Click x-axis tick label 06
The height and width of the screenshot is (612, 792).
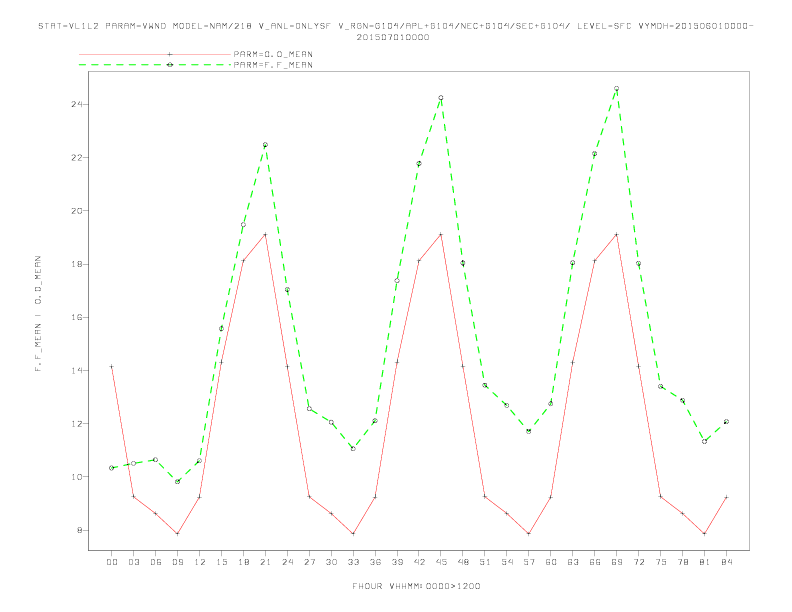[156, 562]
